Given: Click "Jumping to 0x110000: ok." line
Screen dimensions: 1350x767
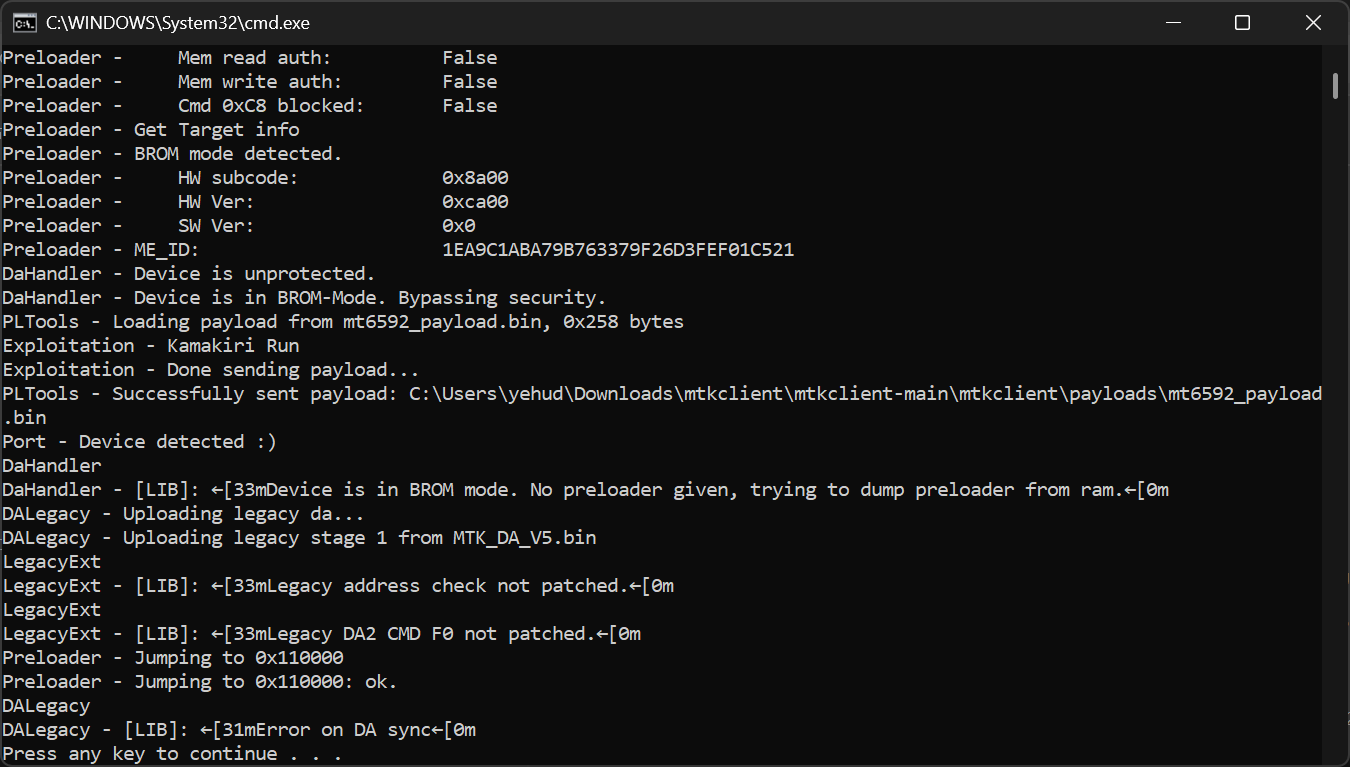Looking at the screenshot, I should point(199,682).
